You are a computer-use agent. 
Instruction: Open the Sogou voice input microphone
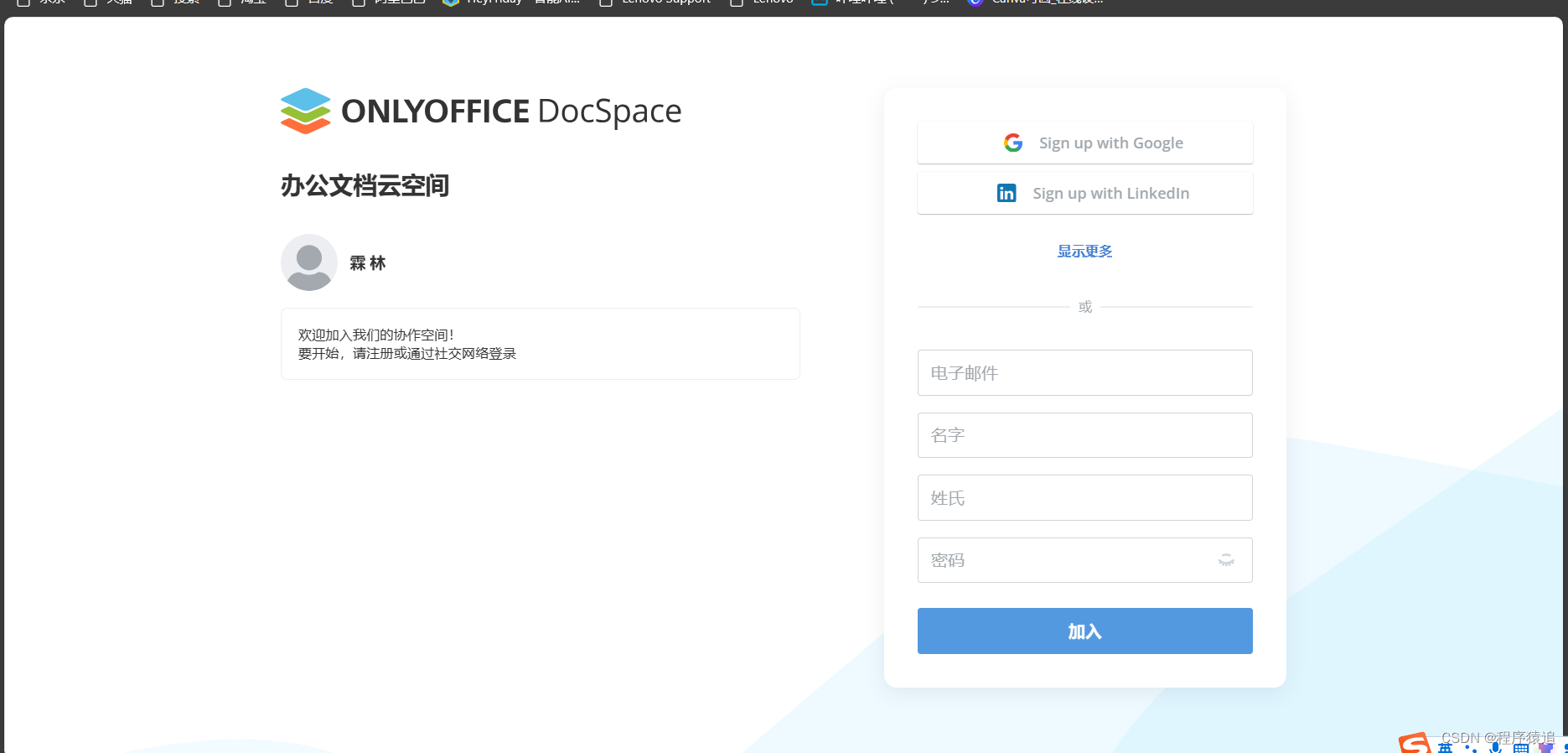click(1495, 747)
